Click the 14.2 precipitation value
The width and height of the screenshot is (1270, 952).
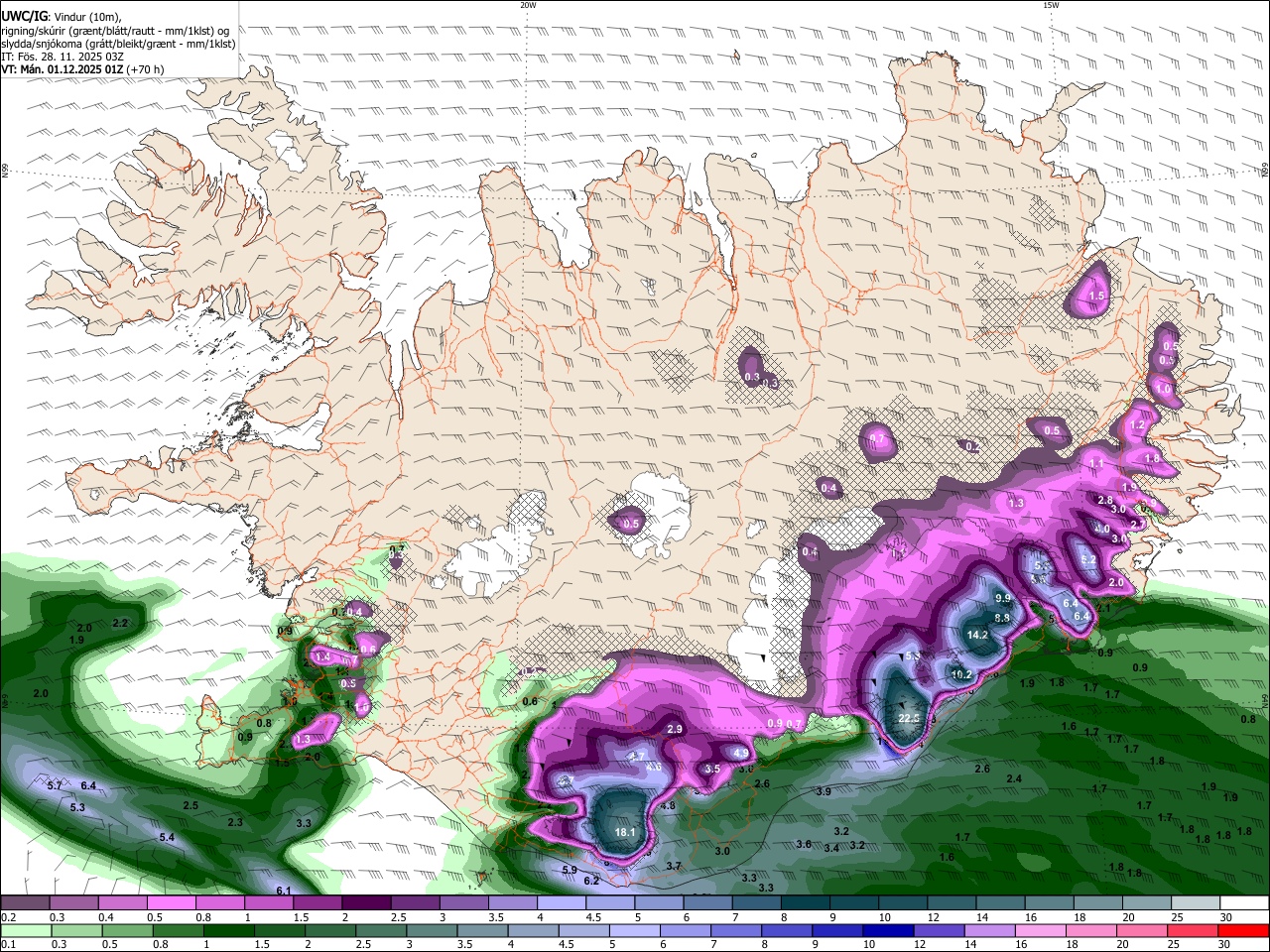click(x=977, y=635)
